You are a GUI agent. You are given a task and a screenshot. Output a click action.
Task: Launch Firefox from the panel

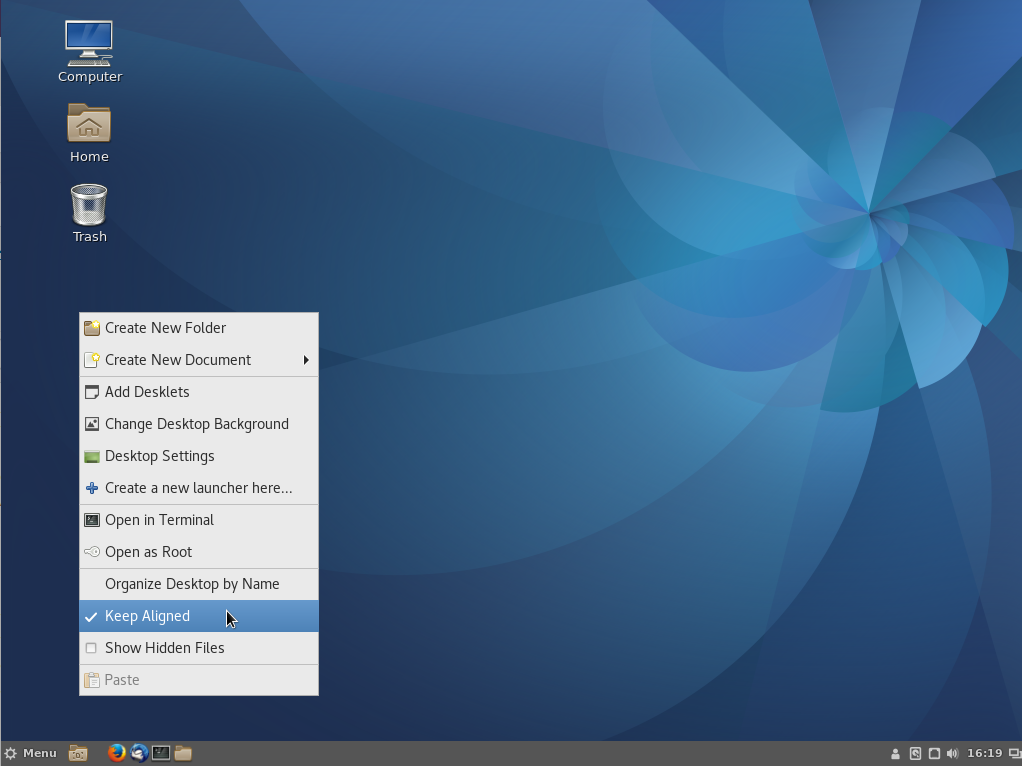pyautogui.click(x=117, y=752)
